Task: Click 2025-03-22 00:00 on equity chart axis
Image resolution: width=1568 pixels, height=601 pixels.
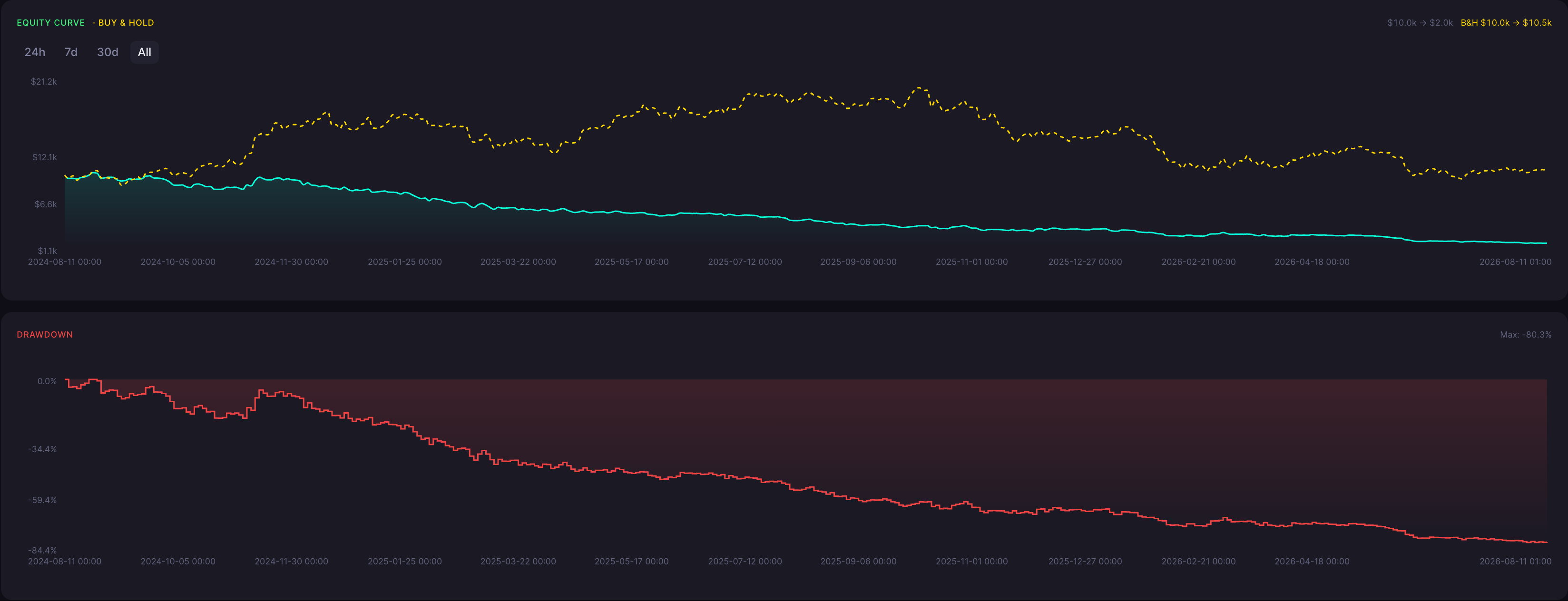Action: pos(518,262)
